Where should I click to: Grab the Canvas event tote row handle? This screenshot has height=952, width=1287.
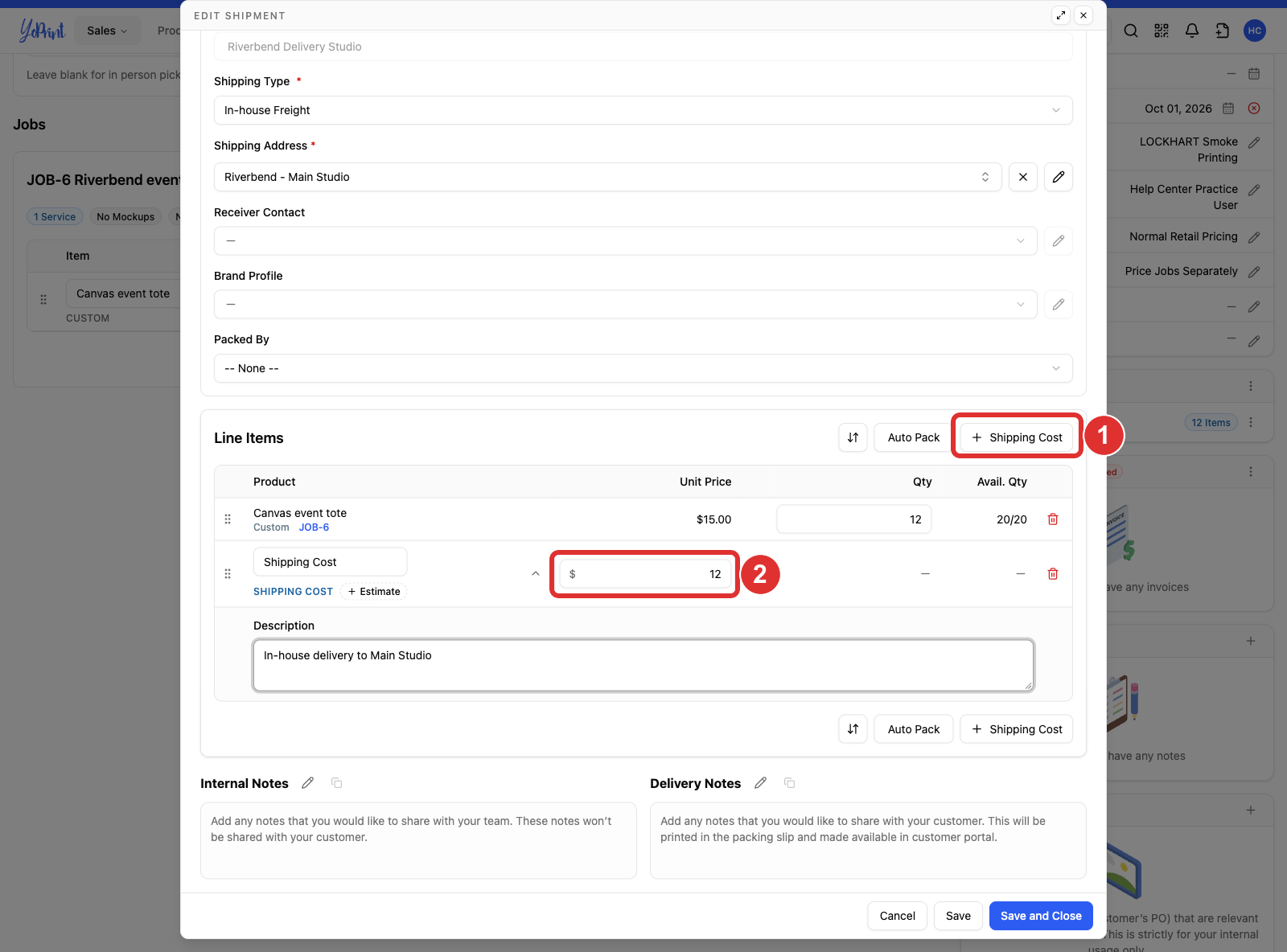pos(228,519)
